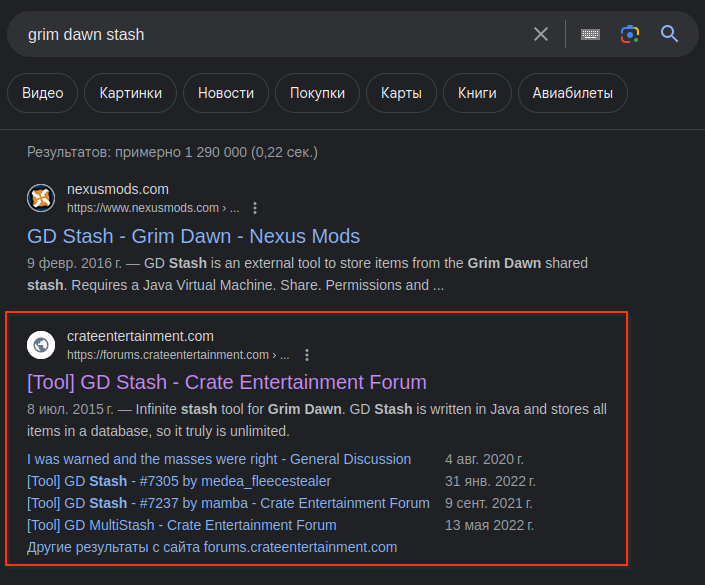The image size is (705, 585).
Task: Open [Tool] GD Stash - Crate Entertainment Forum
Action: [227, 382]
